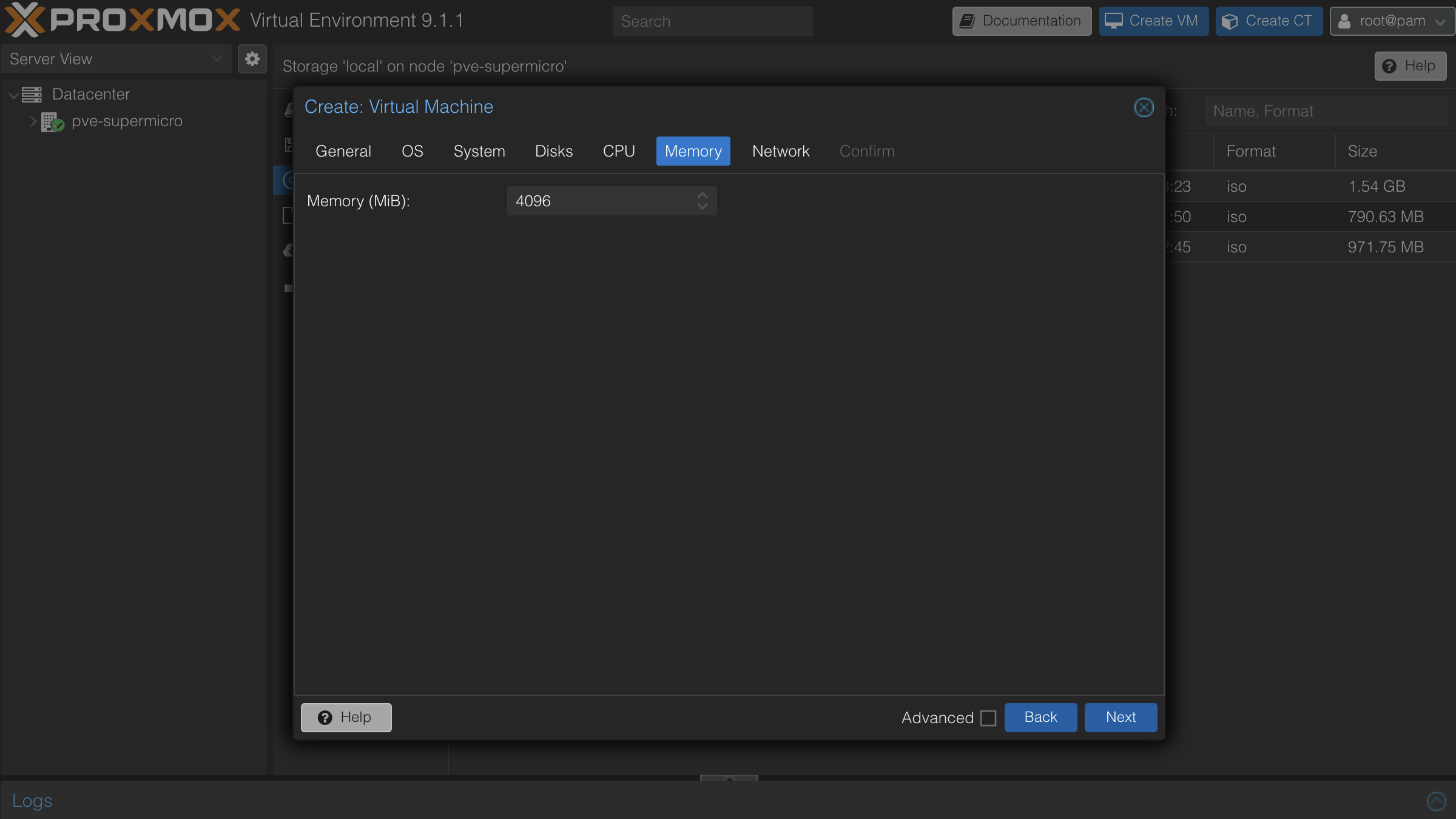Open the settings gear beside Server View
The height and width of the screenshot is (819, 1456).
pos(252,59)
